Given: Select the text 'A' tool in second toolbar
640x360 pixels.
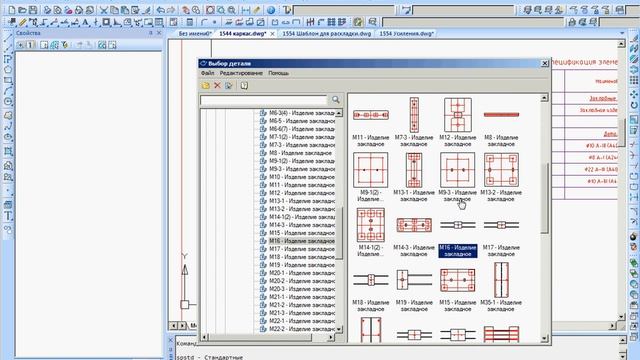Looking at the screenshot, I should (x=85, y=22).
